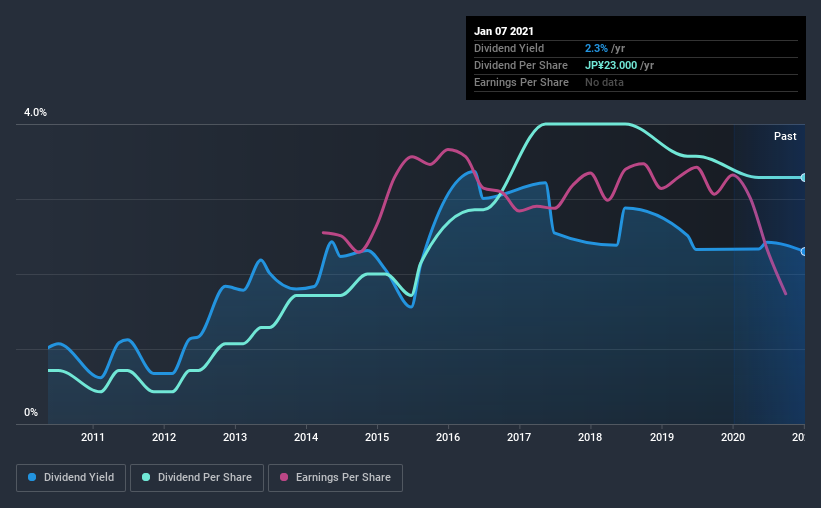Toggle the Dividend Per Share legend button
The width and height of the screenshot is (821, 508).
point(197,478)
